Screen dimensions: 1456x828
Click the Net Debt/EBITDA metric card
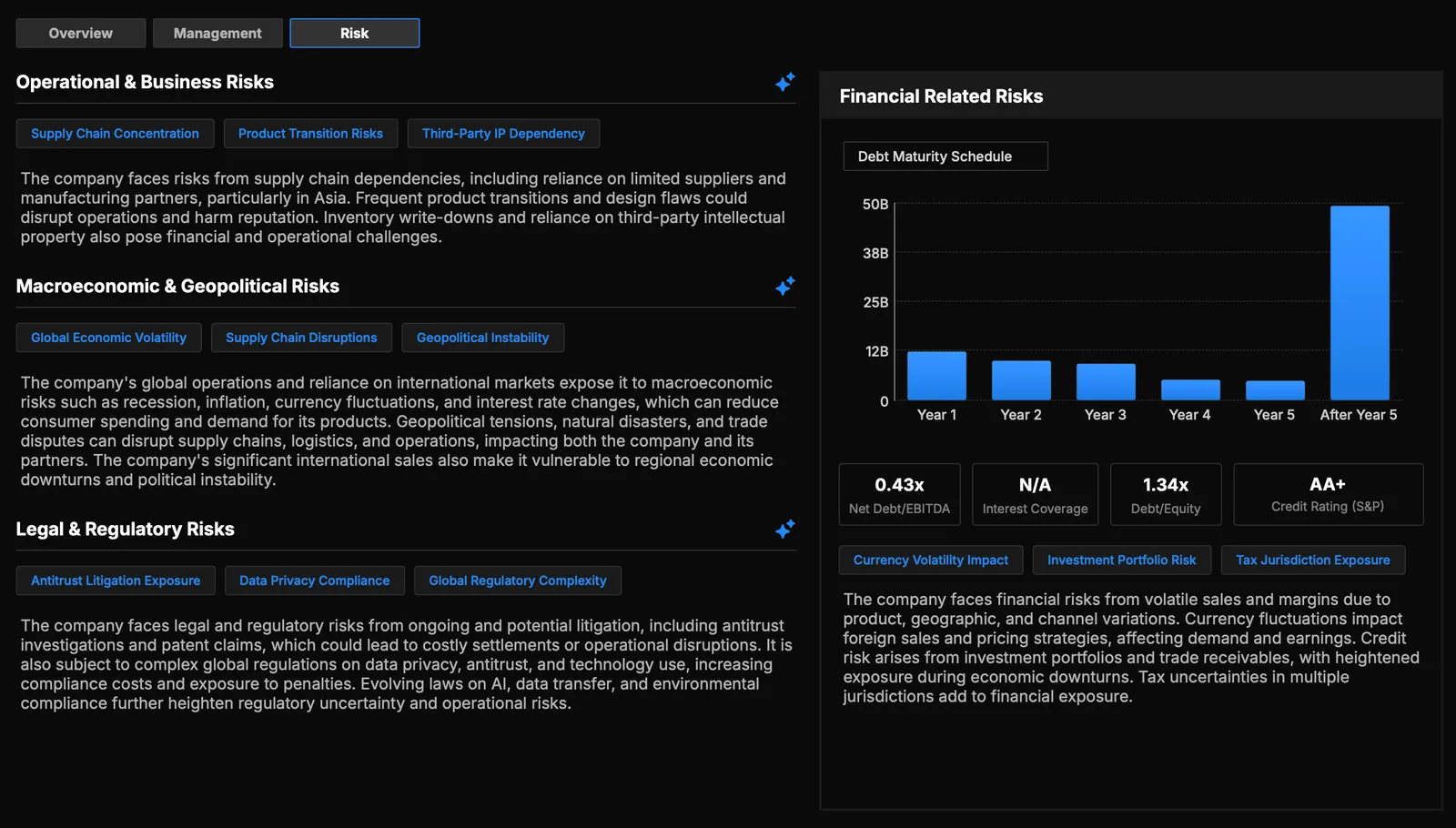[x=899, y=495]
